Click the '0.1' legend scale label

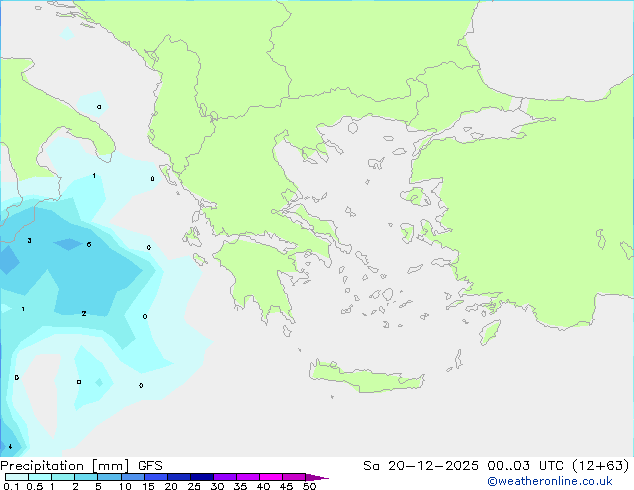coord(11,486)
